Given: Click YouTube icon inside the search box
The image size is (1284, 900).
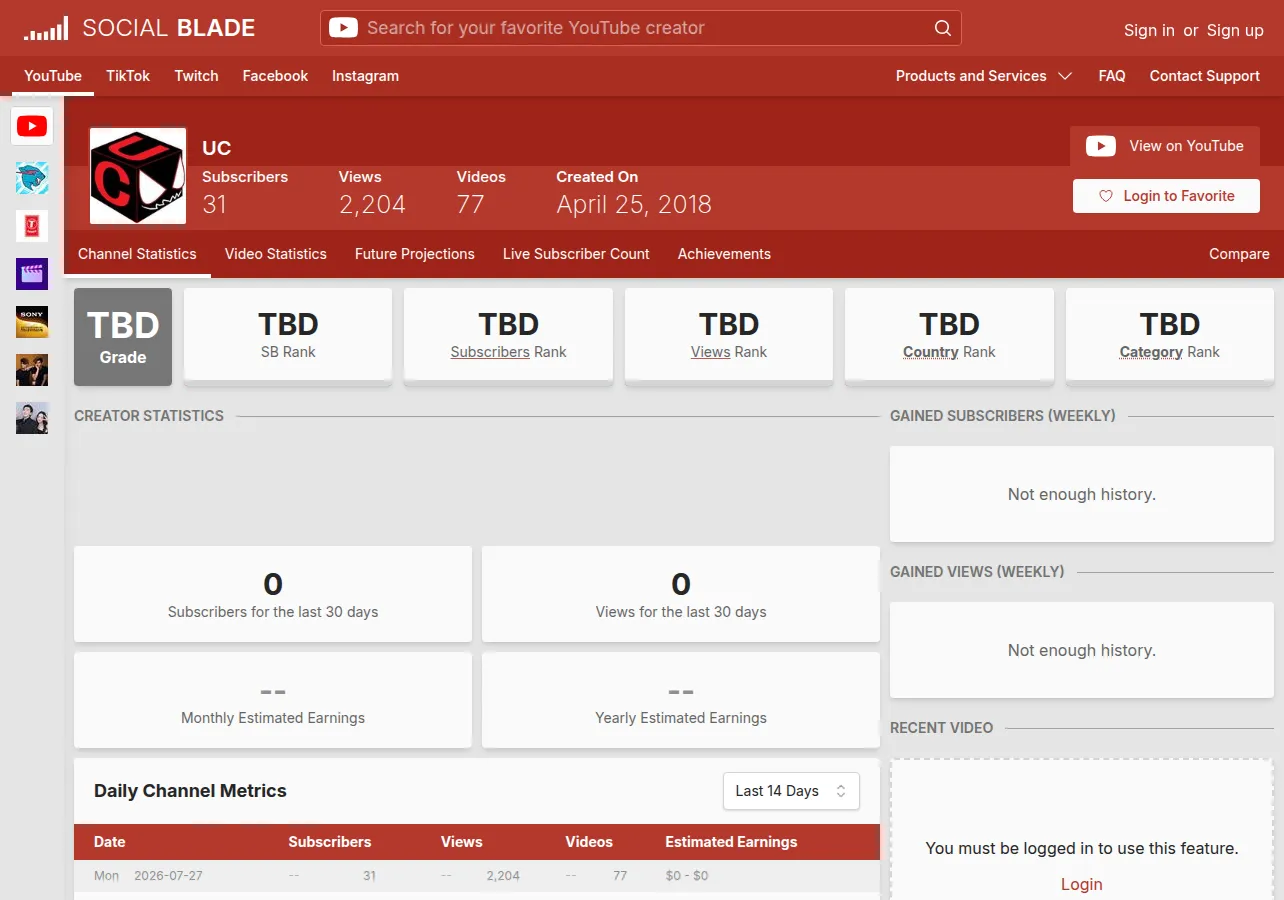Looking at the screenshot, I should point(343,28).
